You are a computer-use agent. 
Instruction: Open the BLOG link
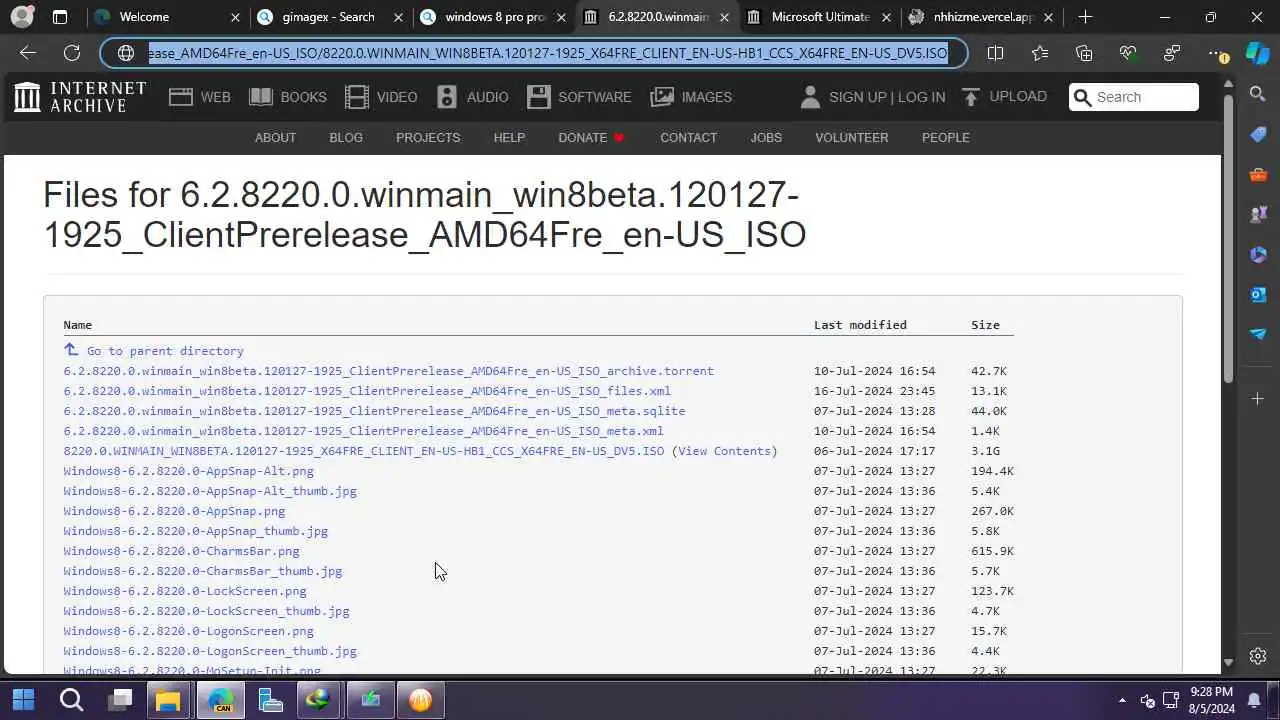(346, 137)
